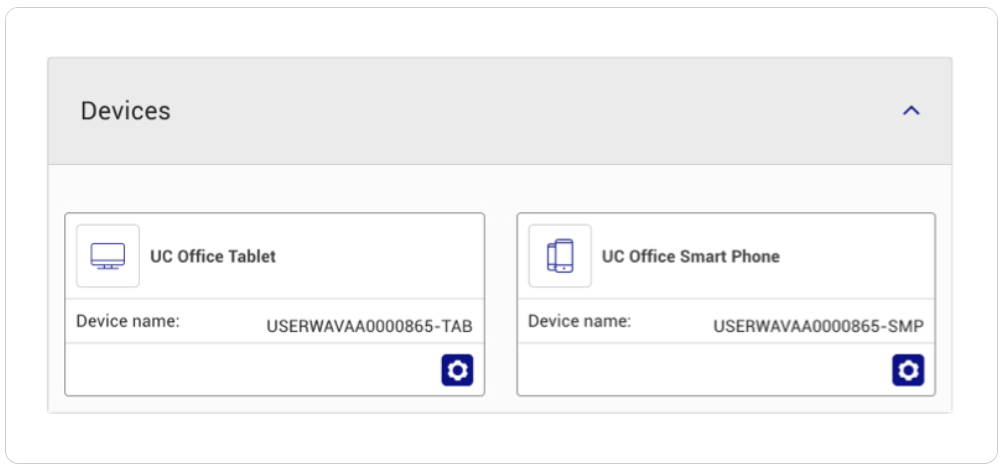Click the smart phone device name row
1005x470 pixels.
click(x=726, y=321)
